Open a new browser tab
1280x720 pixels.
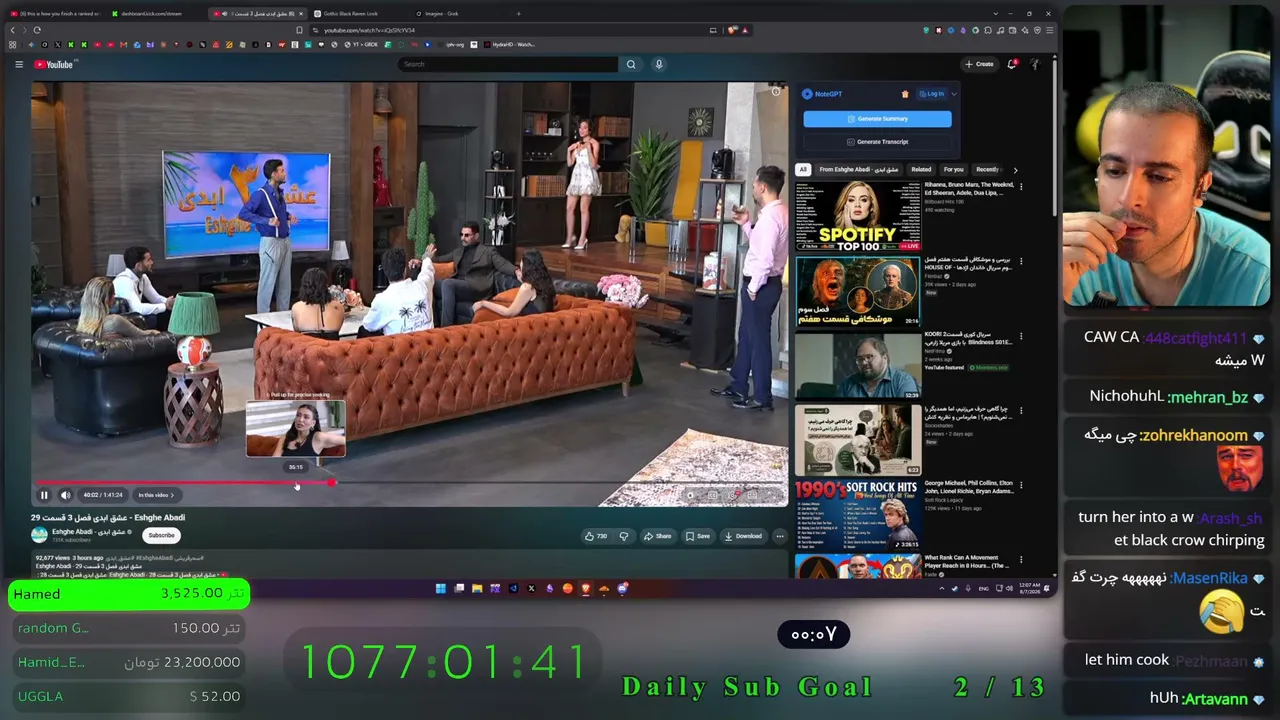pyautogui.click(x=518, y=14)
